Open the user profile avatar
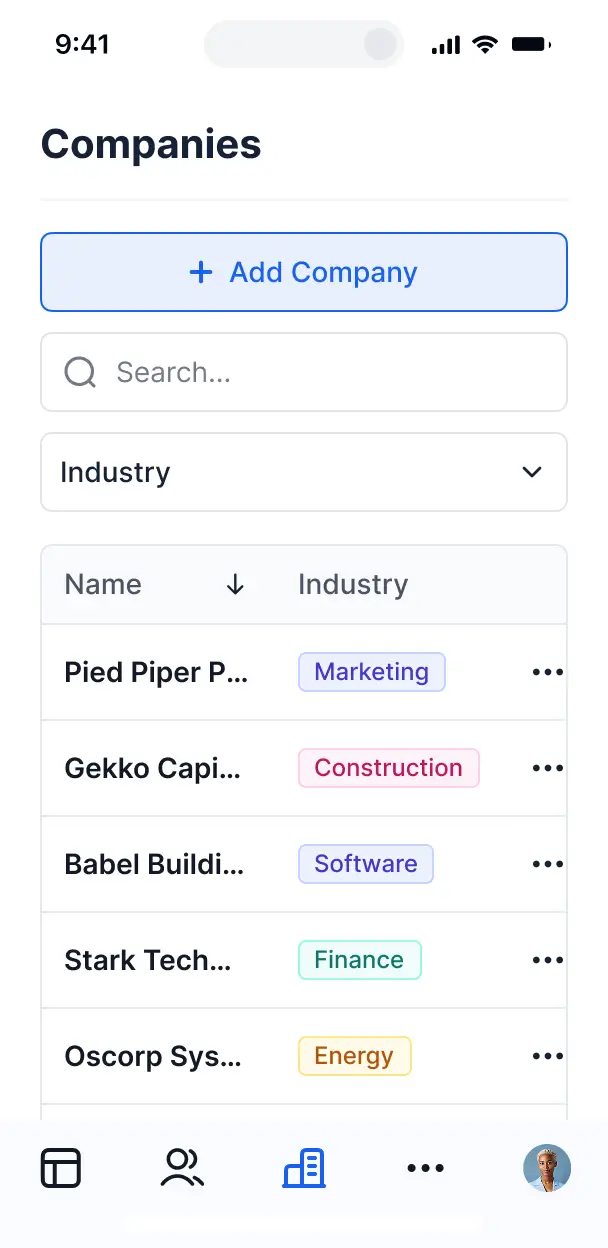The width and height of the screenshot is (608, 1248). [547, 1168]
